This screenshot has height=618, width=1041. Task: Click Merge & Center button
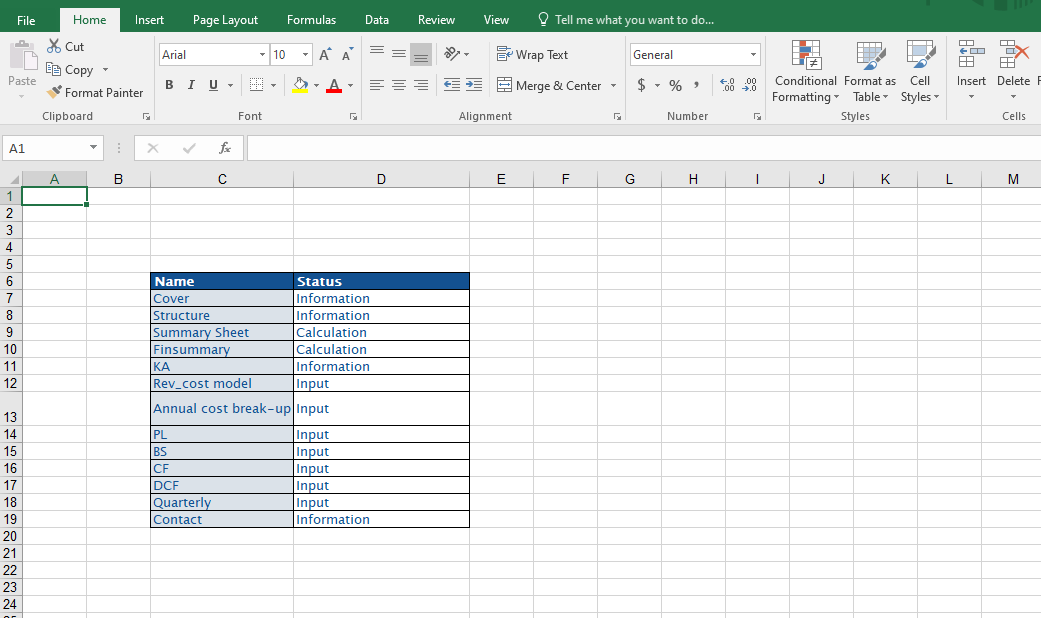click(549, 85)
